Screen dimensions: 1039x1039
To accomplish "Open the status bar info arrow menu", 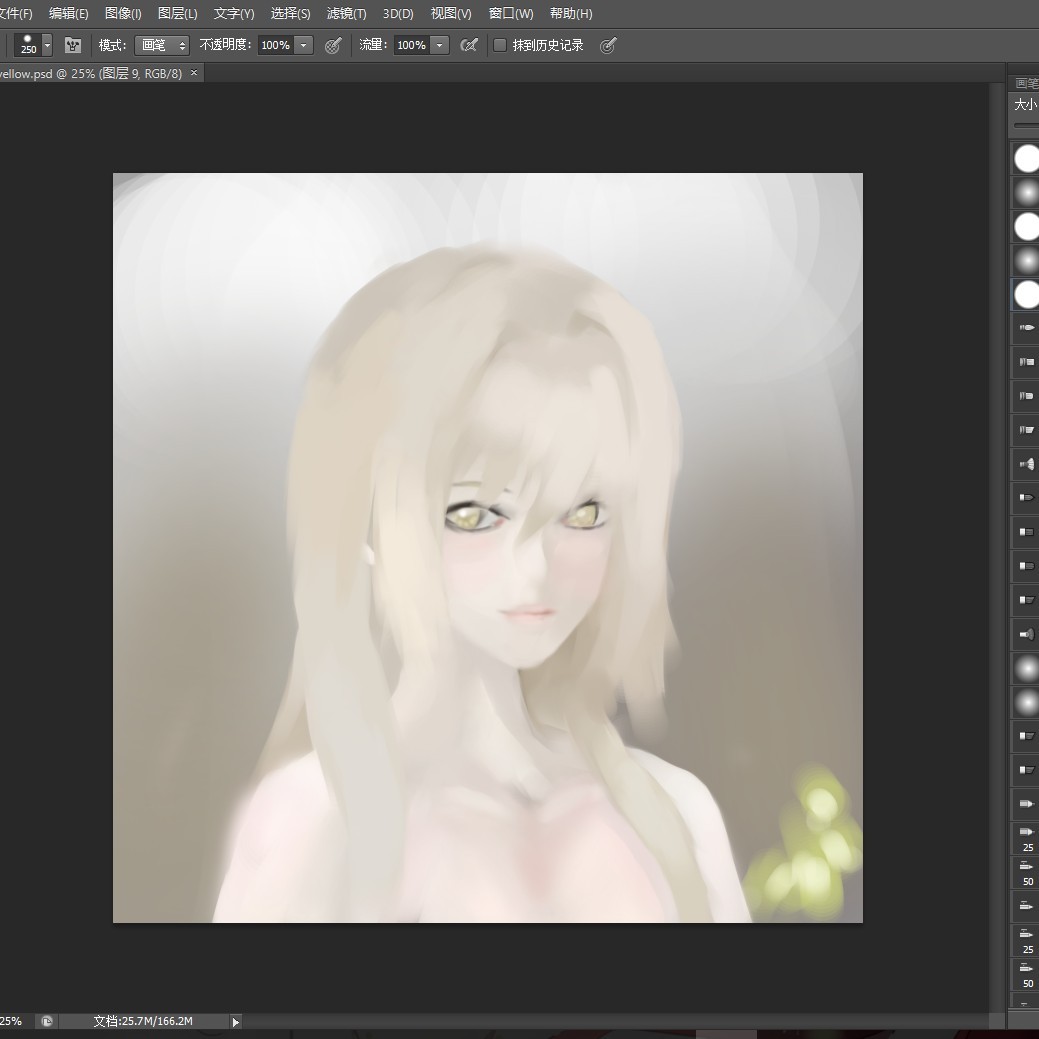I will coord(236,1021).
